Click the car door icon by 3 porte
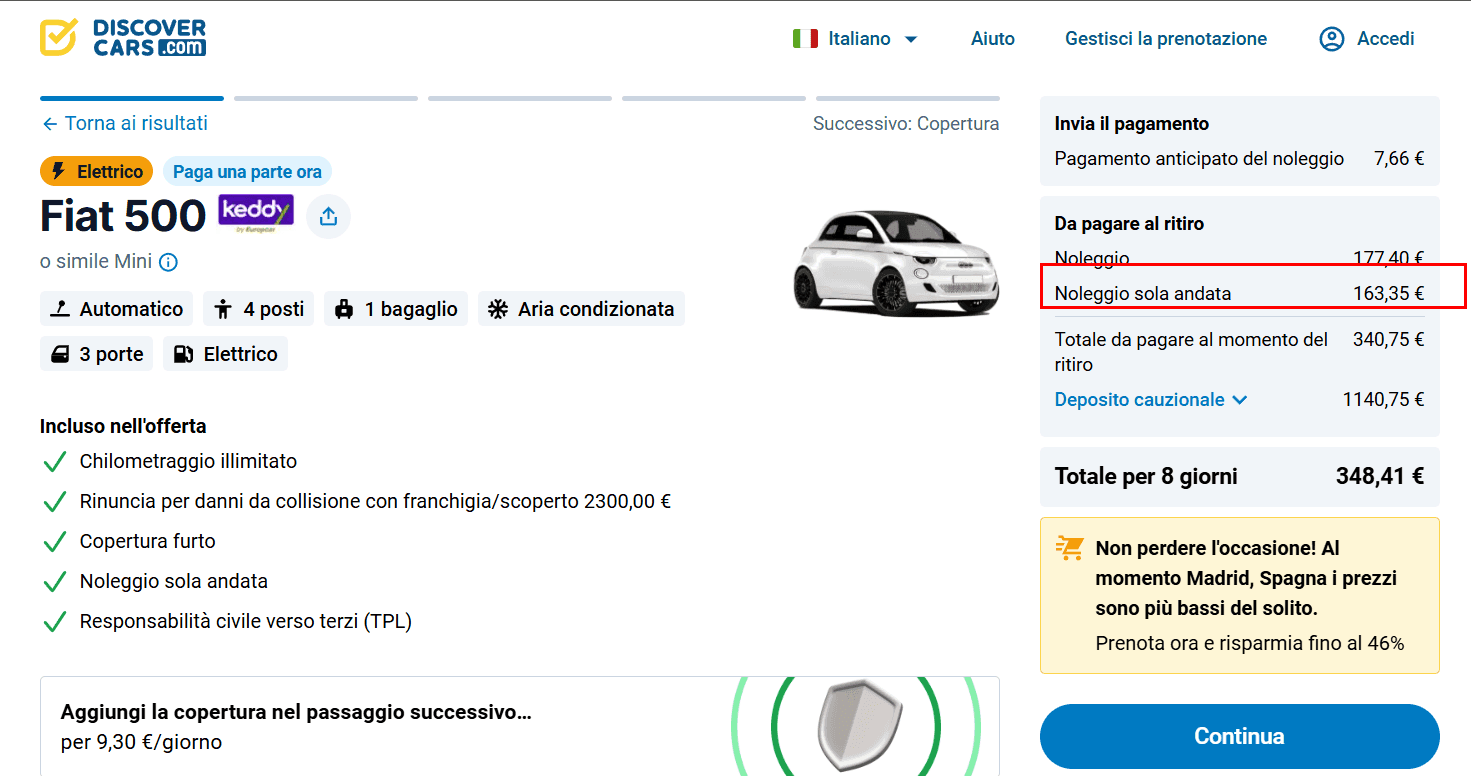Screen dimensions: 1471x776 click(x=60, y=354)
